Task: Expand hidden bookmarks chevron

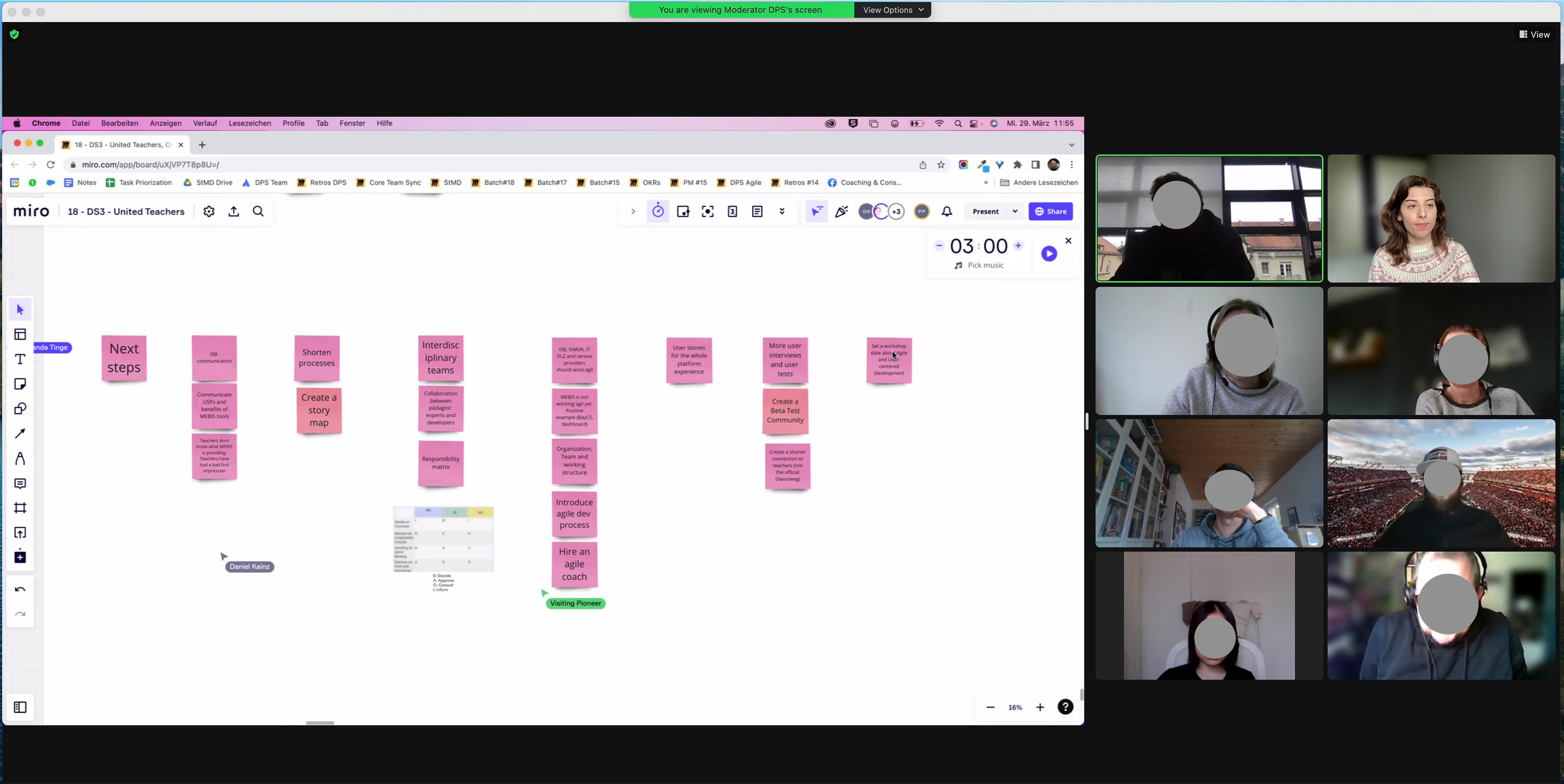Action: 985,182
